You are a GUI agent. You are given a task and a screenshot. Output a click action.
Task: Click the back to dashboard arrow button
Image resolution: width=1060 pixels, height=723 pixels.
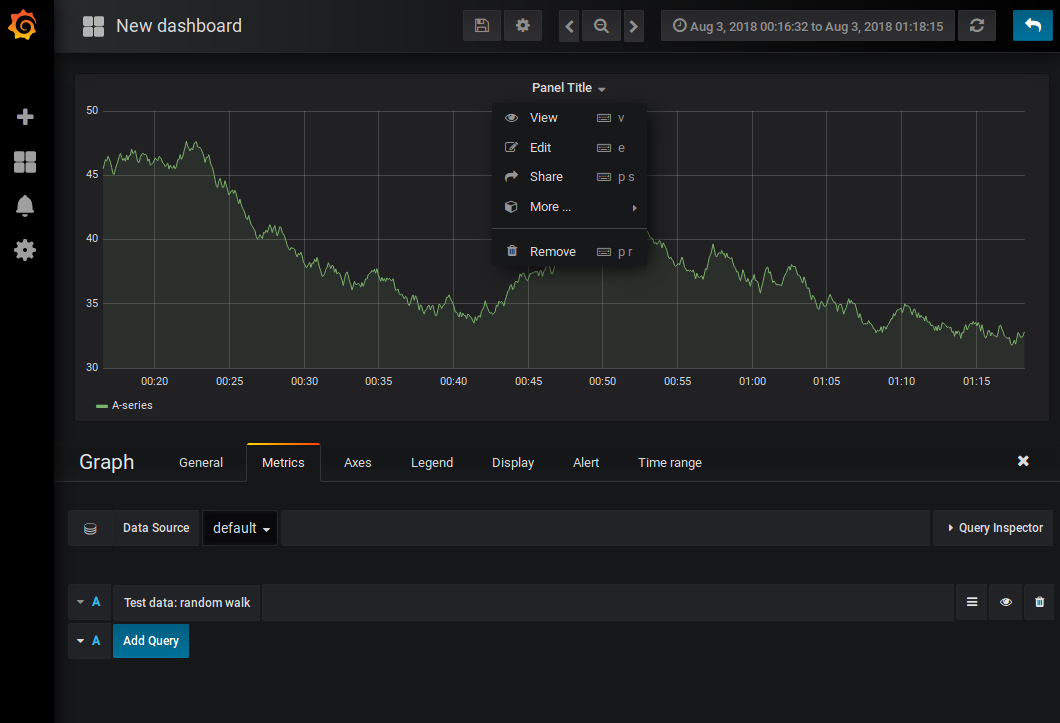tap(1033, 26)
